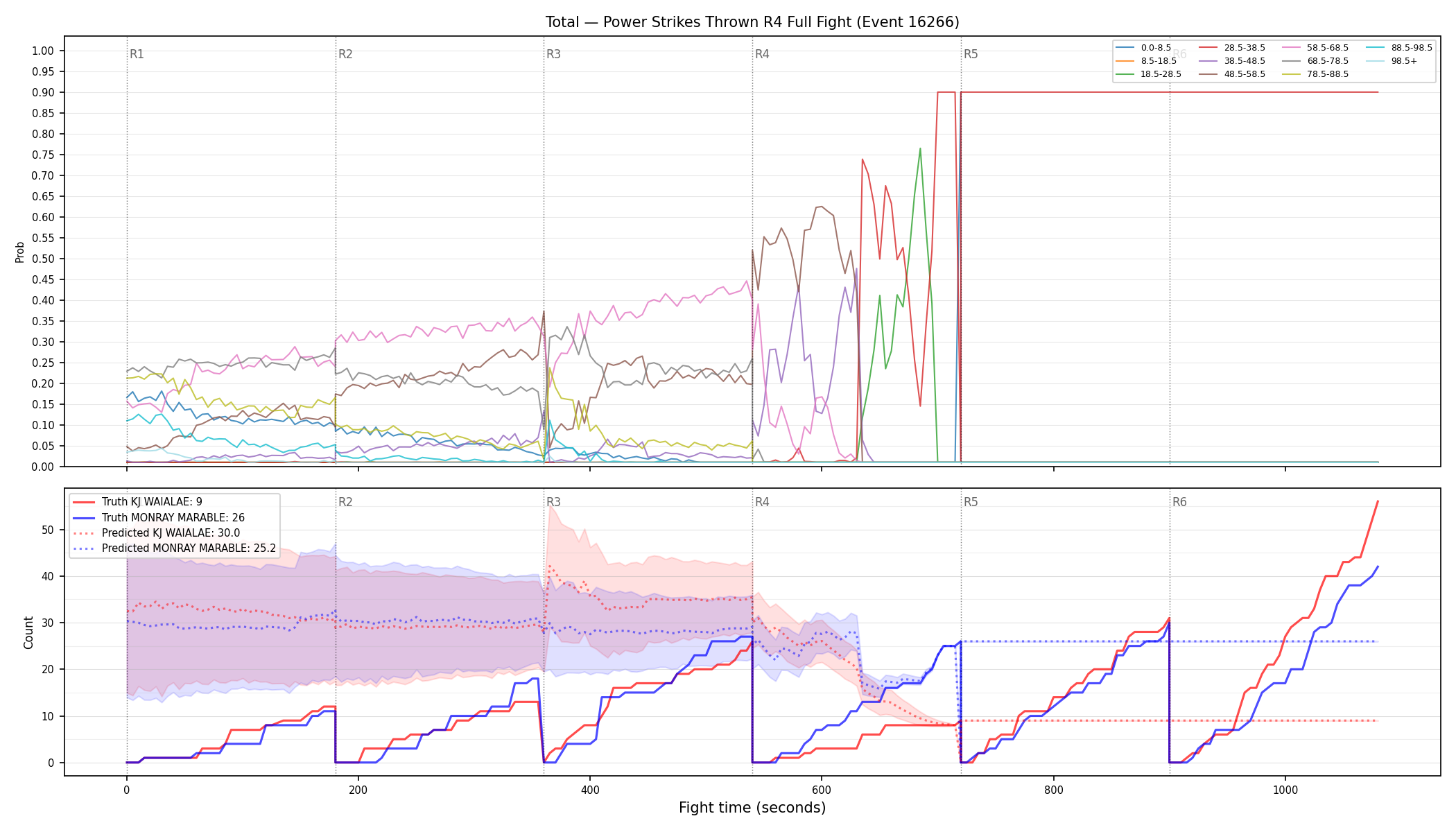This screenshot has height=832, width=1456.
Task: Click the R4 round label in the probability chart
Action: (x=762, y=54)
